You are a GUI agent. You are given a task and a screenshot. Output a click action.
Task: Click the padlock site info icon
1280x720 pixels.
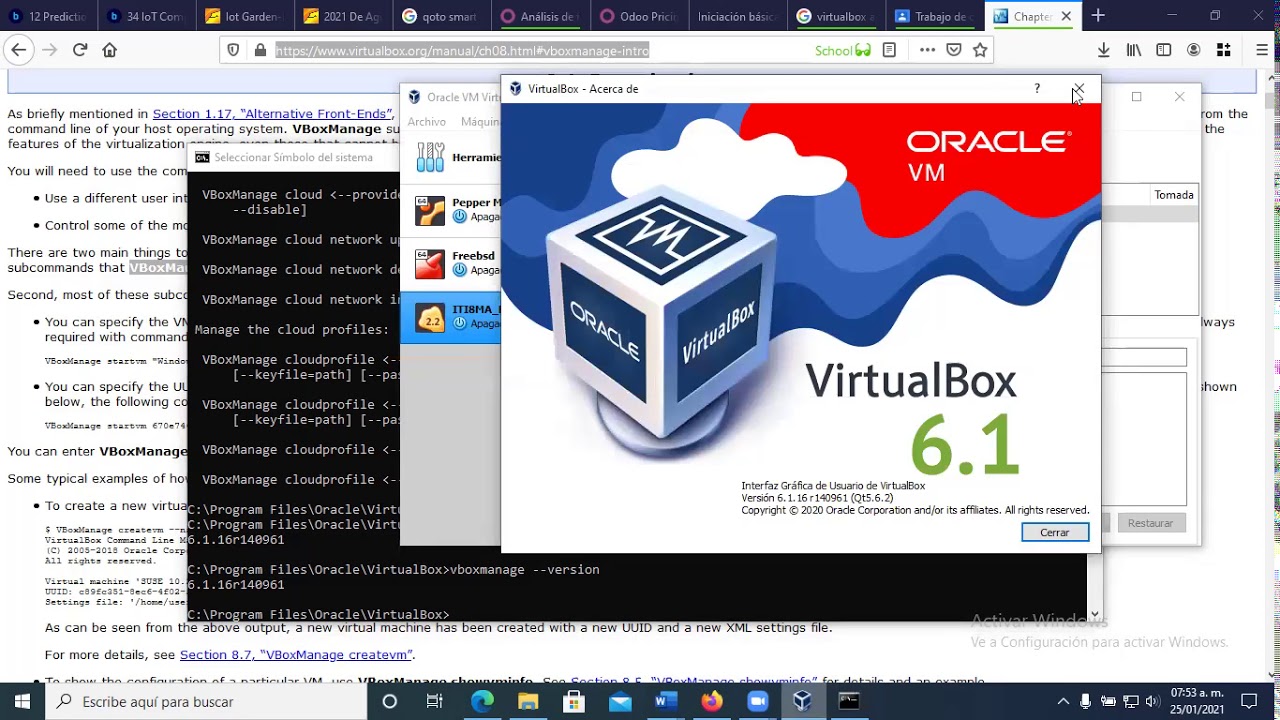260,50
